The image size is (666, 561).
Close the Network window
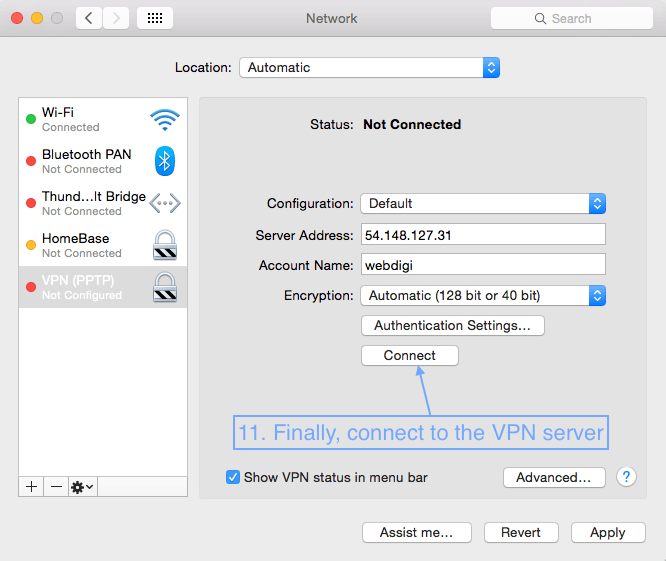(17, 18)
